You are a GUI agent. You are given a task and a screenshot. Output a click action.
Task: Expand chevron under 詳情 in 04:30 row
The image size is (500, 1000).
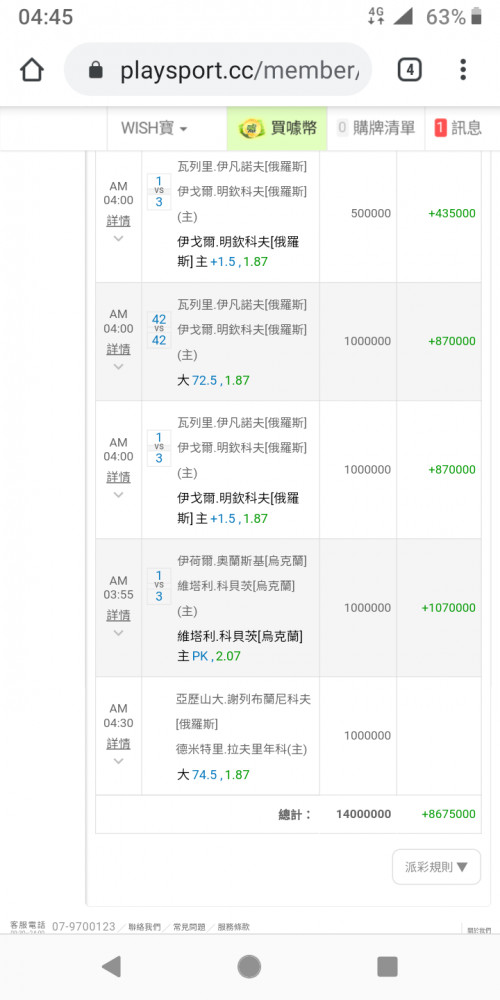tap(119, 761)
